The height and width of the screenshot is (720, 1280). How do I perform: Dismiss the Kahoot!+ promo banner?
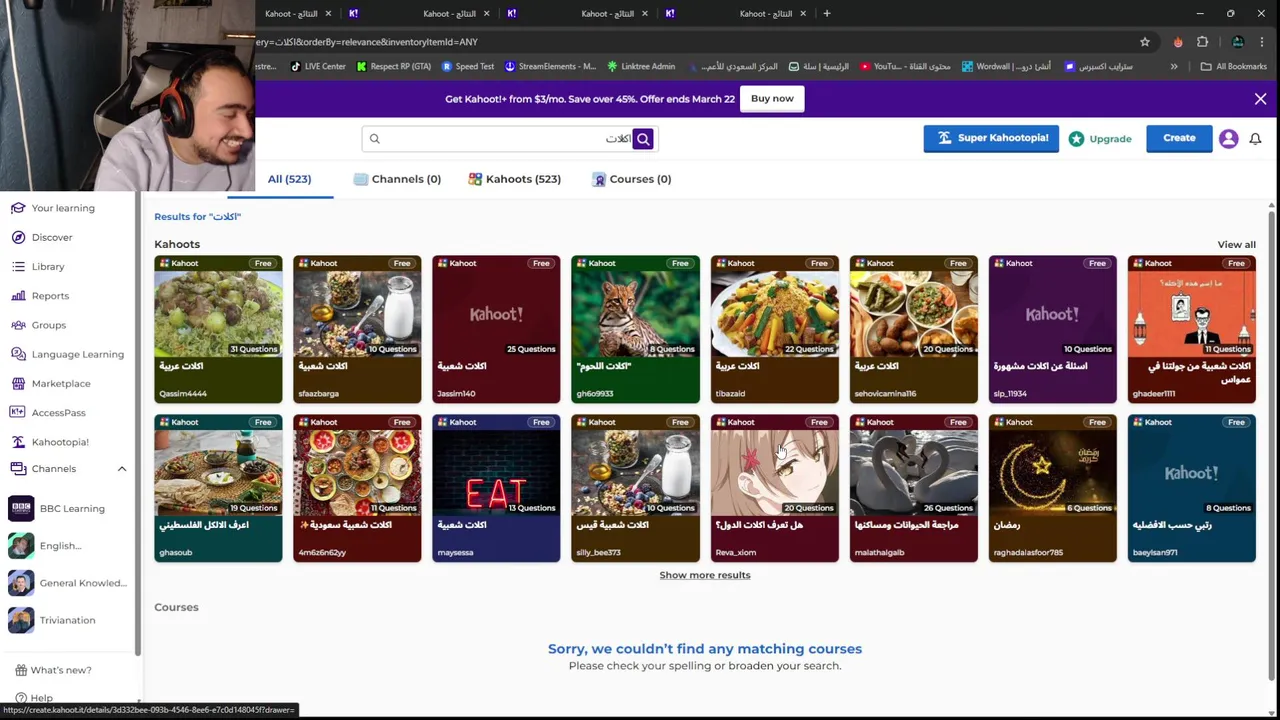point(1260,99)
